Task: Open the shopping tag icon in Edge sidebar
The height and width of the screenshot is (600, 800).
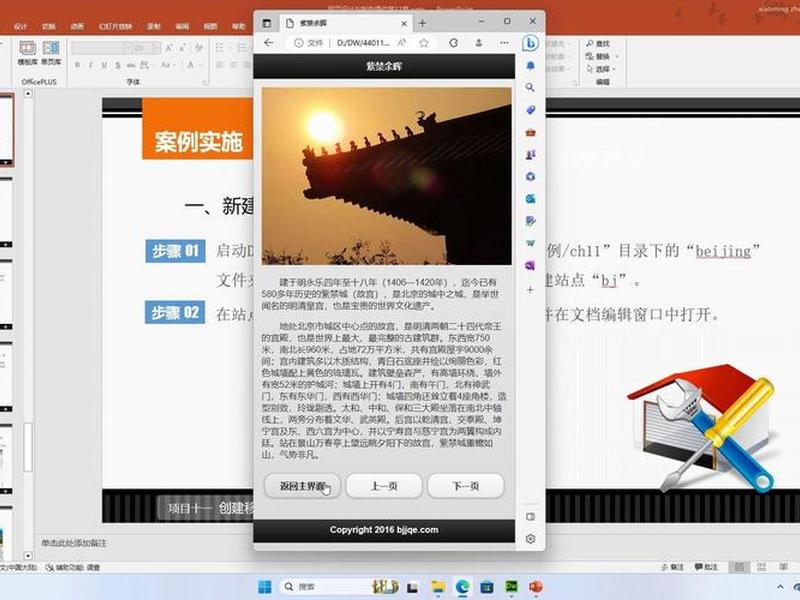Action: (x=531, y=110)
